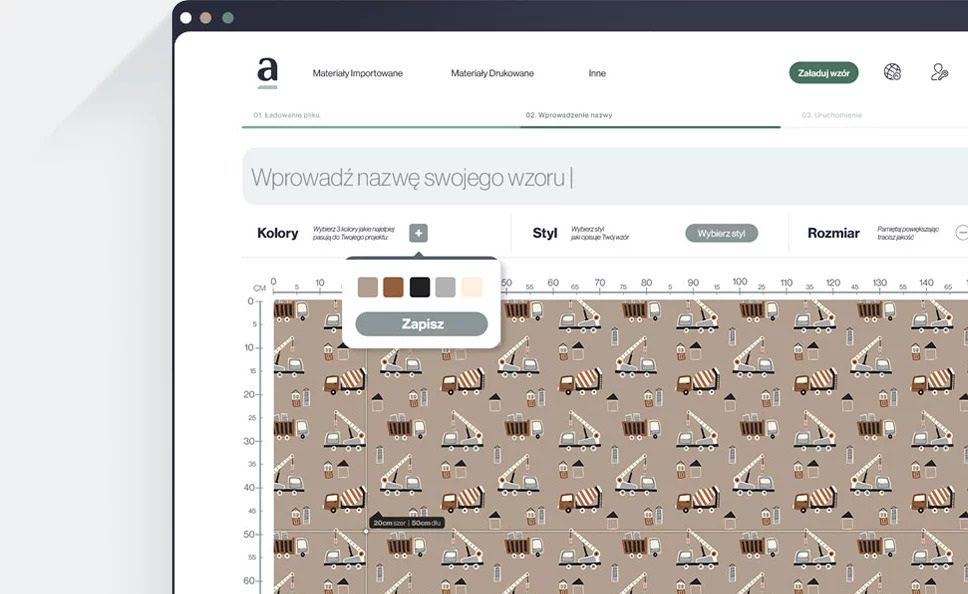Select the brown color swatch

point(393,287)
